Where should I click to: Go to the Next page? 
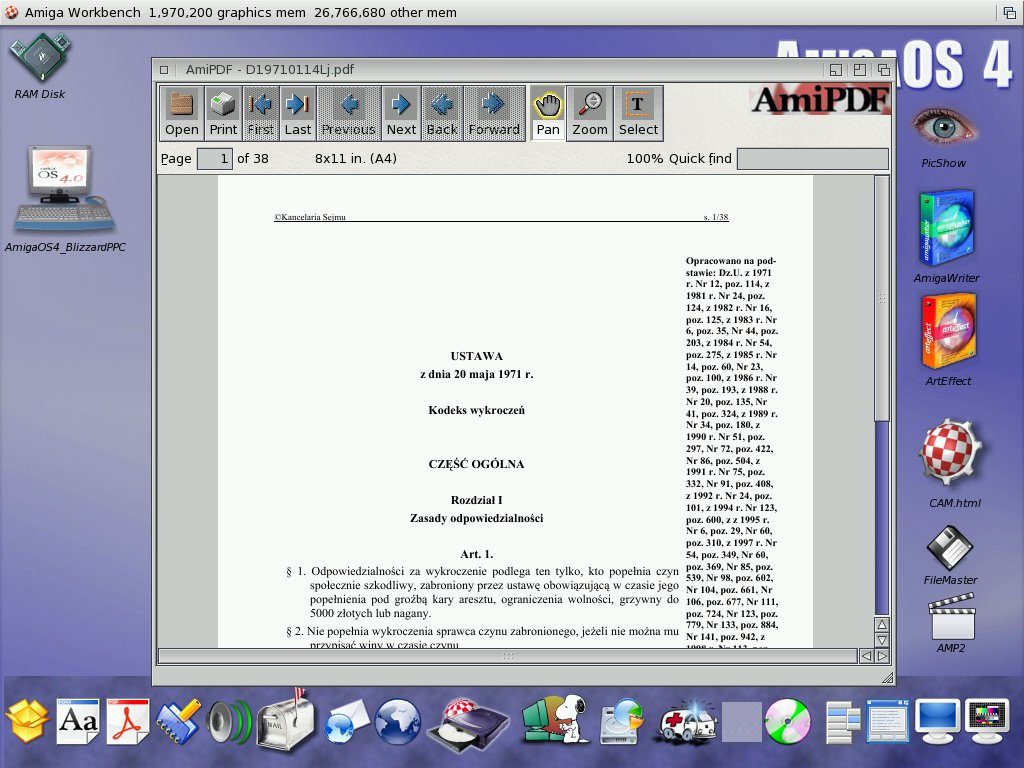(401, 113)
